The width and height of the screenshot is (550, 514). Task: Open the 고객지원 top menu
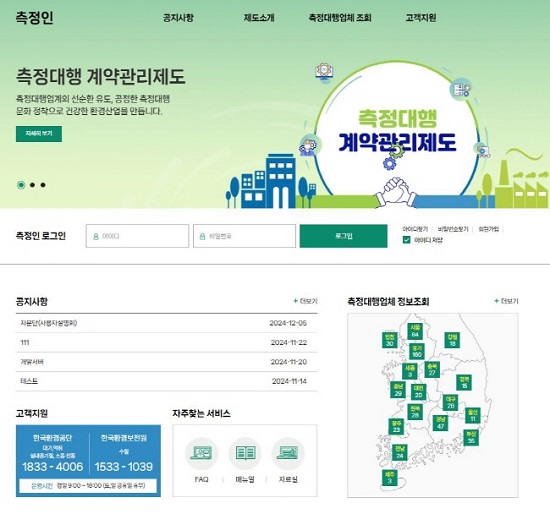pyautogui.click(x=421, y=18)
